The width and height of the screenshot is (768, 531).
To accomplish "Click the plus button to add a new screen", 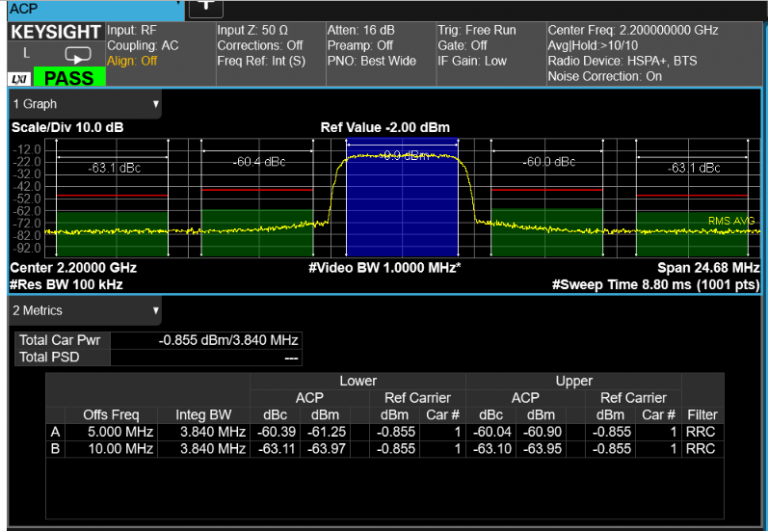I will [x=206, y=6].
